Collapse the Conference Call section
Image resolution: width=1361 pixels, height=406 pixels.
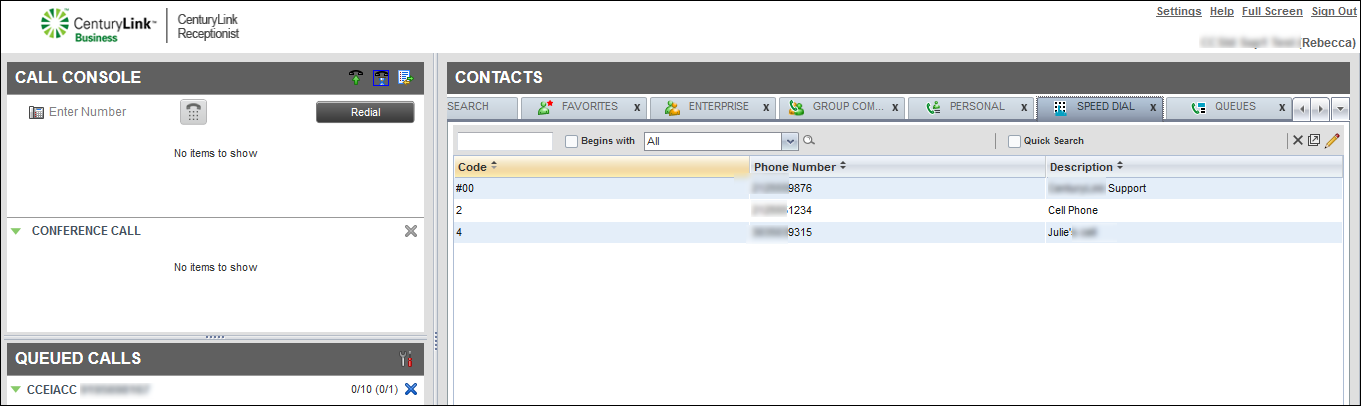(x=16, y=231)
